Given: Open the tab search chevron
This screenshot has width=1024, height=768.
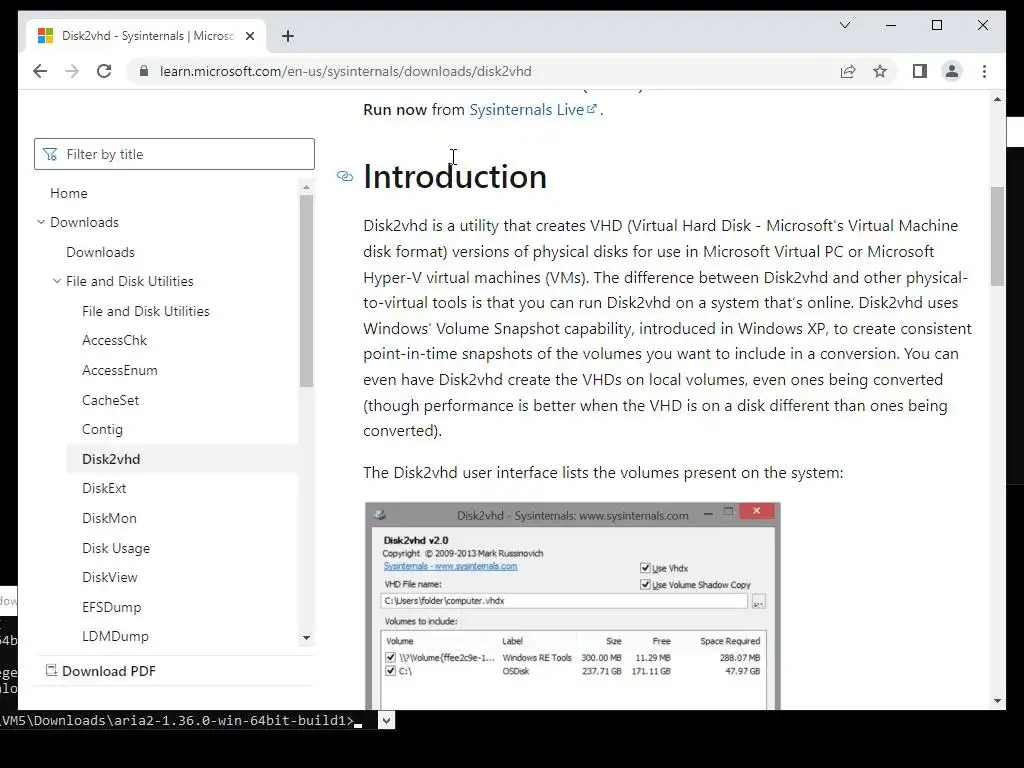Looking at the screenshot, I should 844,25.
